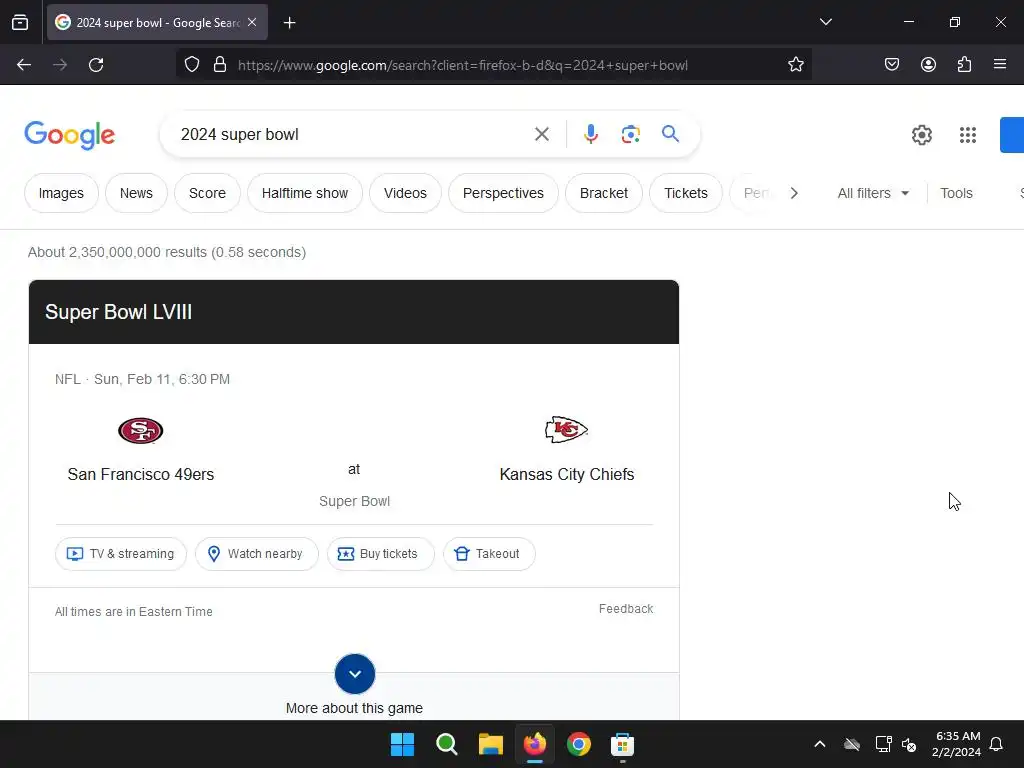Viewport: 1024px width, 768px height.
Task: Reload the current page
Action: tap(96, 65)
